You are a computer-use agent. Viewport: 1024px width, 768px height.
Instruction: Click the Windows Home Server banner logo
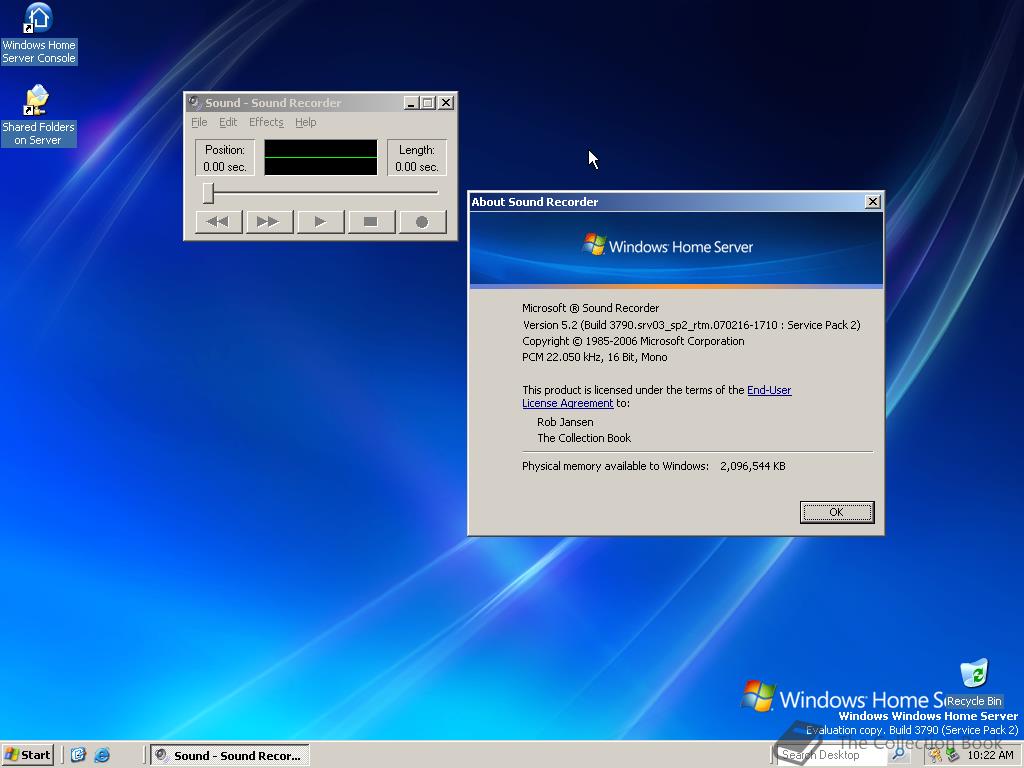(667, 246)
